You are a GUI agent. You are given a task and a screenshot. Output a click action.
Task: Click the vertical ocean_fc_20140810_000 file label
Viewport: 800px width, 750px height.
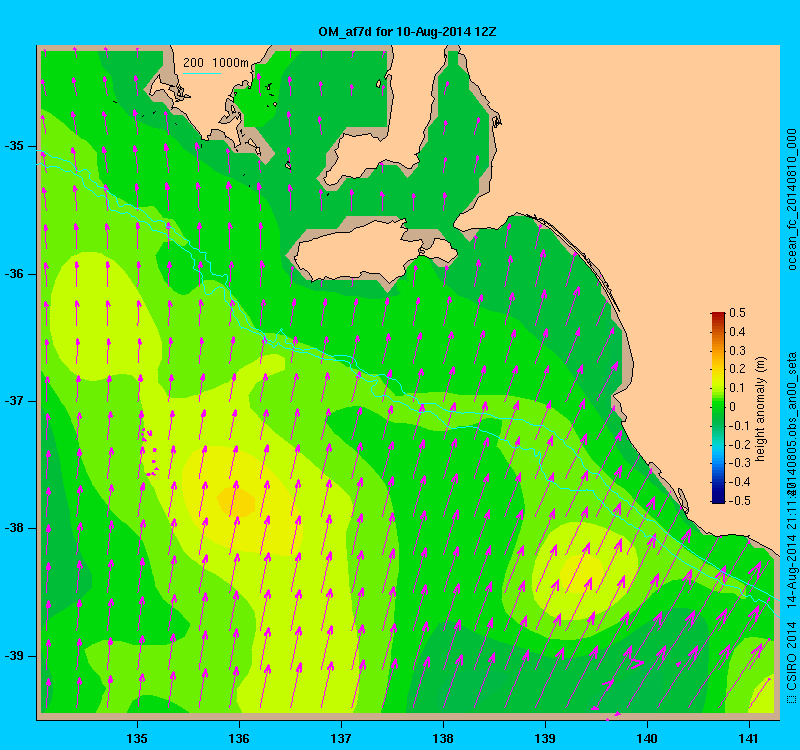point(791,199)
